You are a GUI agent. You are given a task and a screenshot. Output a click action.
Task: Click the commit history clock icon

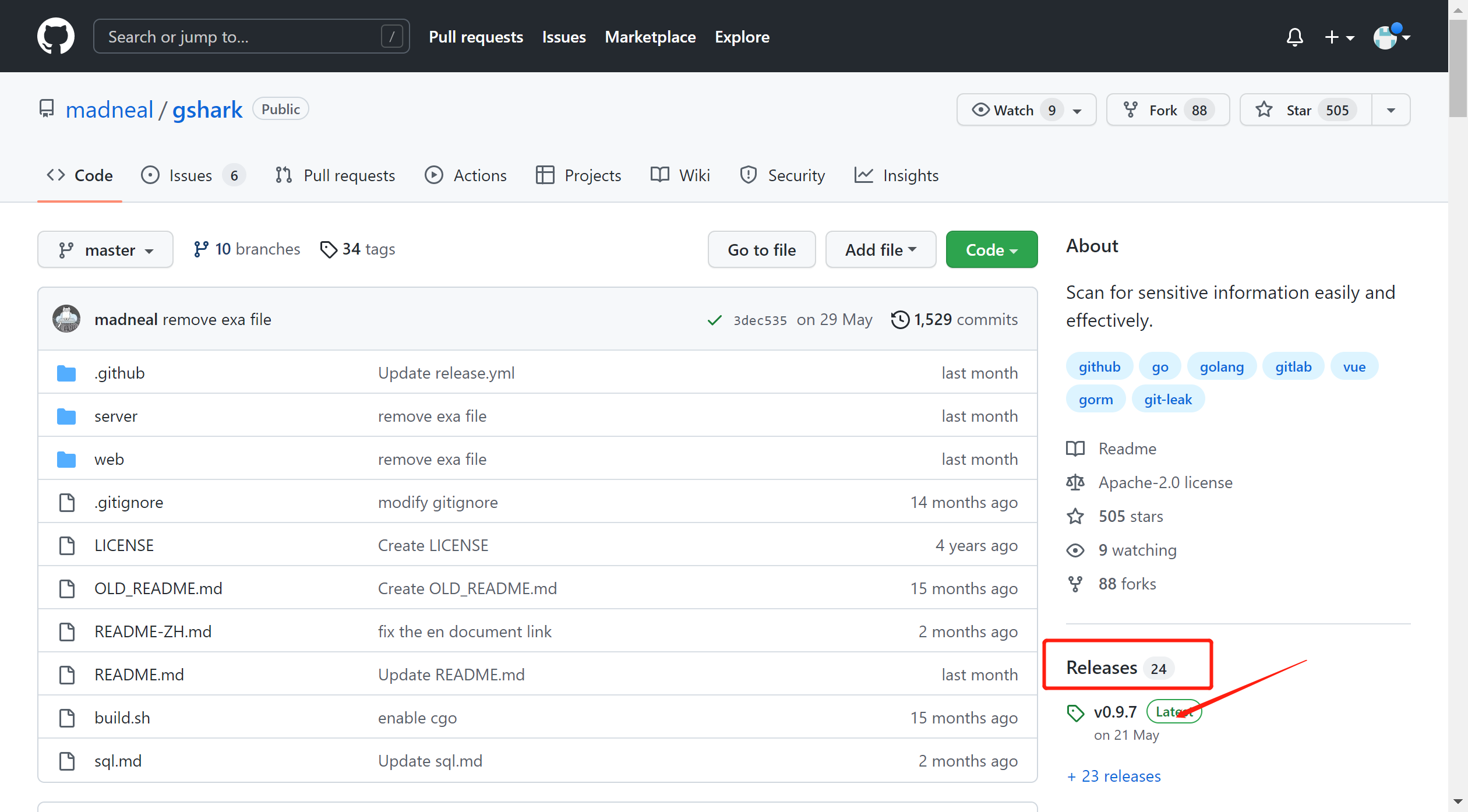tap(899, 319)
